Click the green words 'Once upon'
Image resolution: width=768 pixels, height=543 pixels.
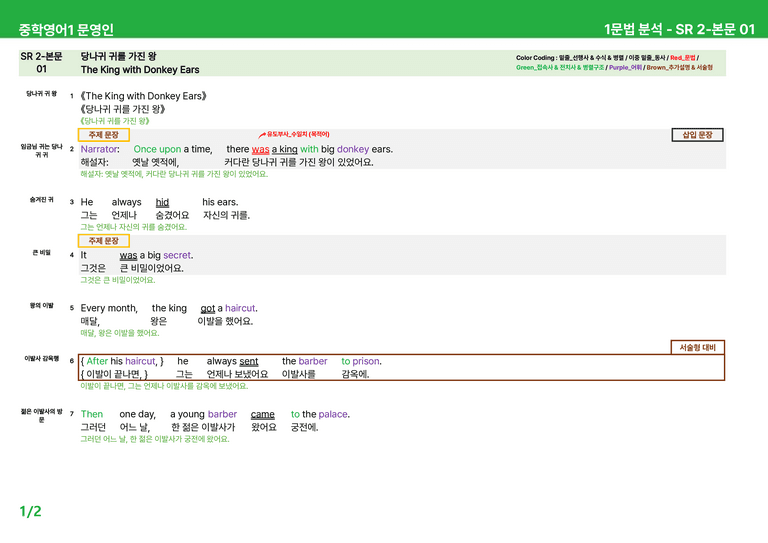coord(157,149)
